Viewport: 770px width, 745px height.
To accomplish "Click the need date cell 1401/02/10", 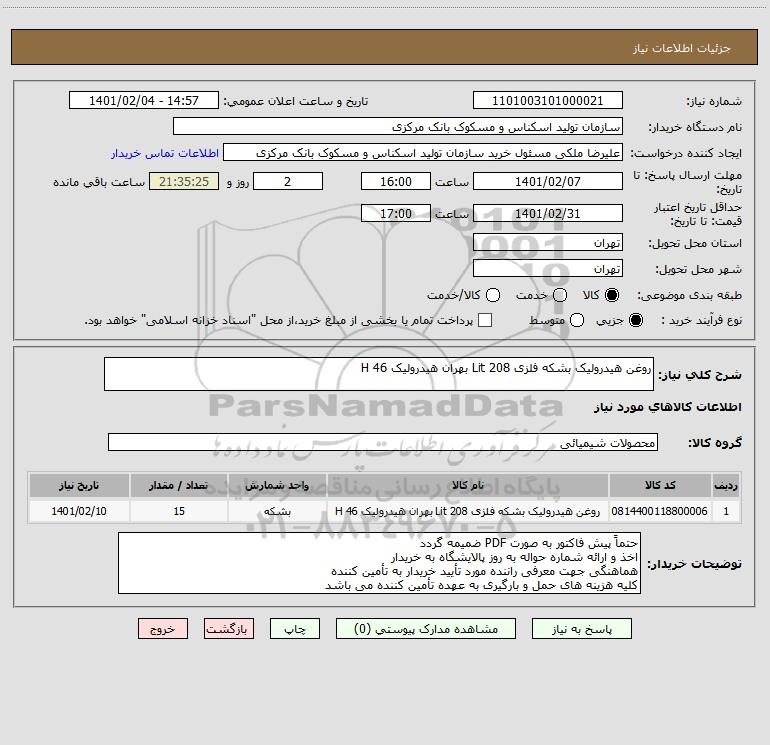I will click(79, 511).
